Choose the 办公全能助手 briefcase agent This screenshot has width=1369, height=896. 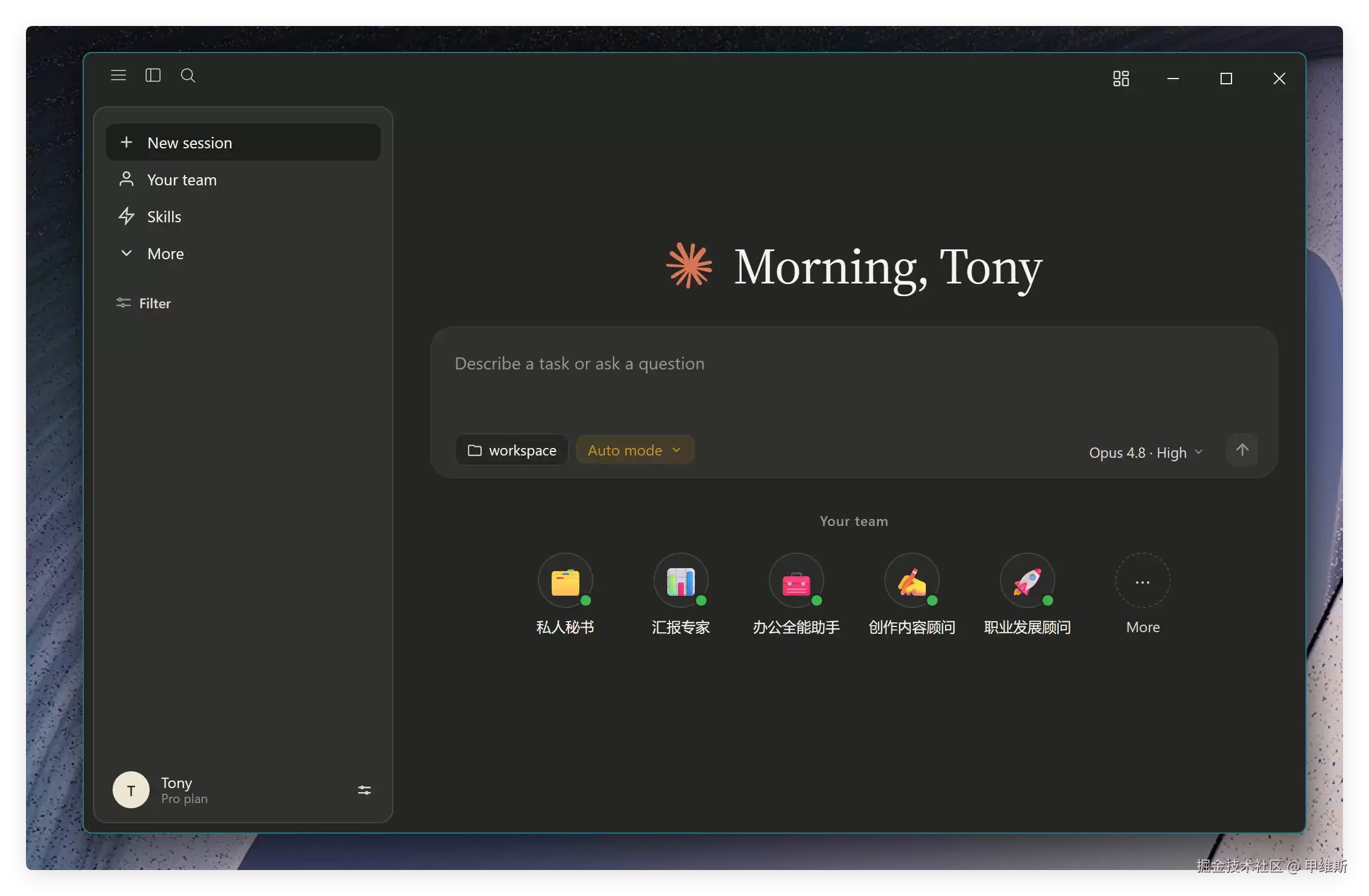[797, 581]
